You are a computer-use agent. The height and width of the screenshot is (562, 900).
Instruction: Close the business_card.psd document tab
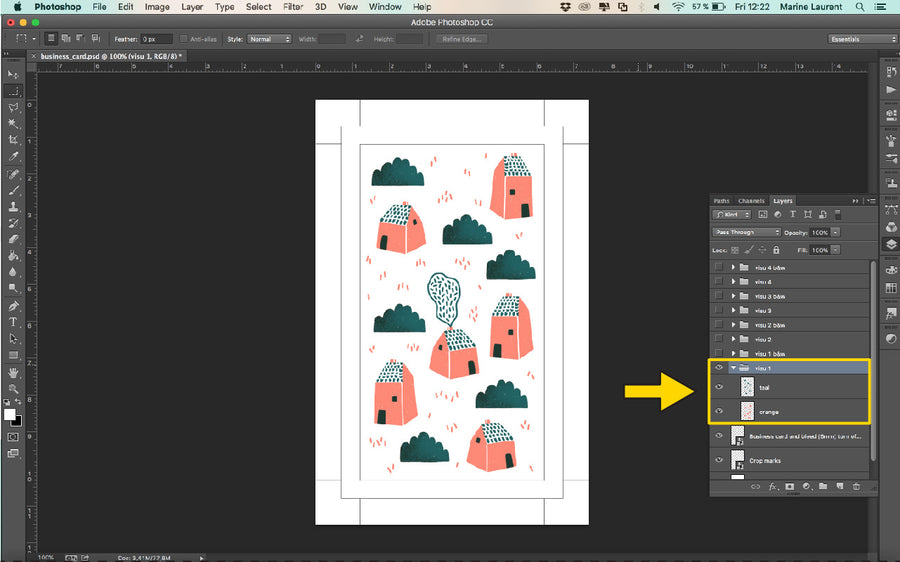tap(34, 56)
